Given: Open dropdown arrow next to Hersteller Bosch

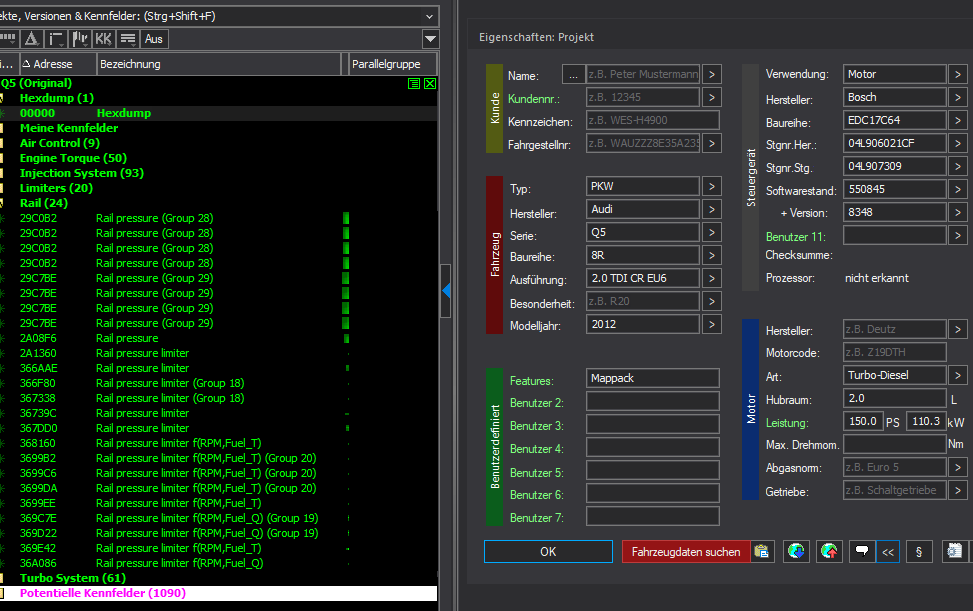Looking at the screenshot, I should pos(957,98).
